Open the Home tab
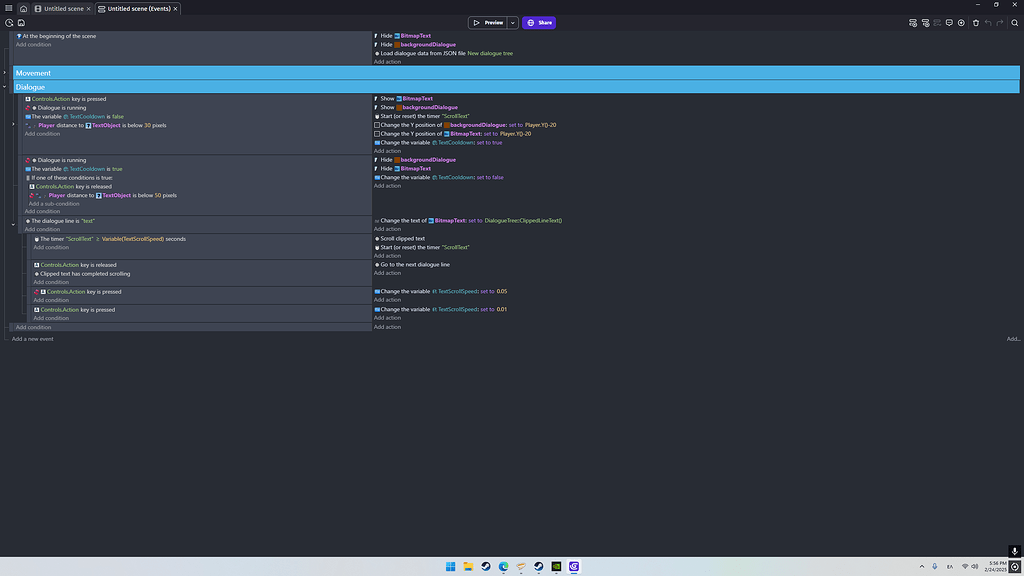 [24, 8]
